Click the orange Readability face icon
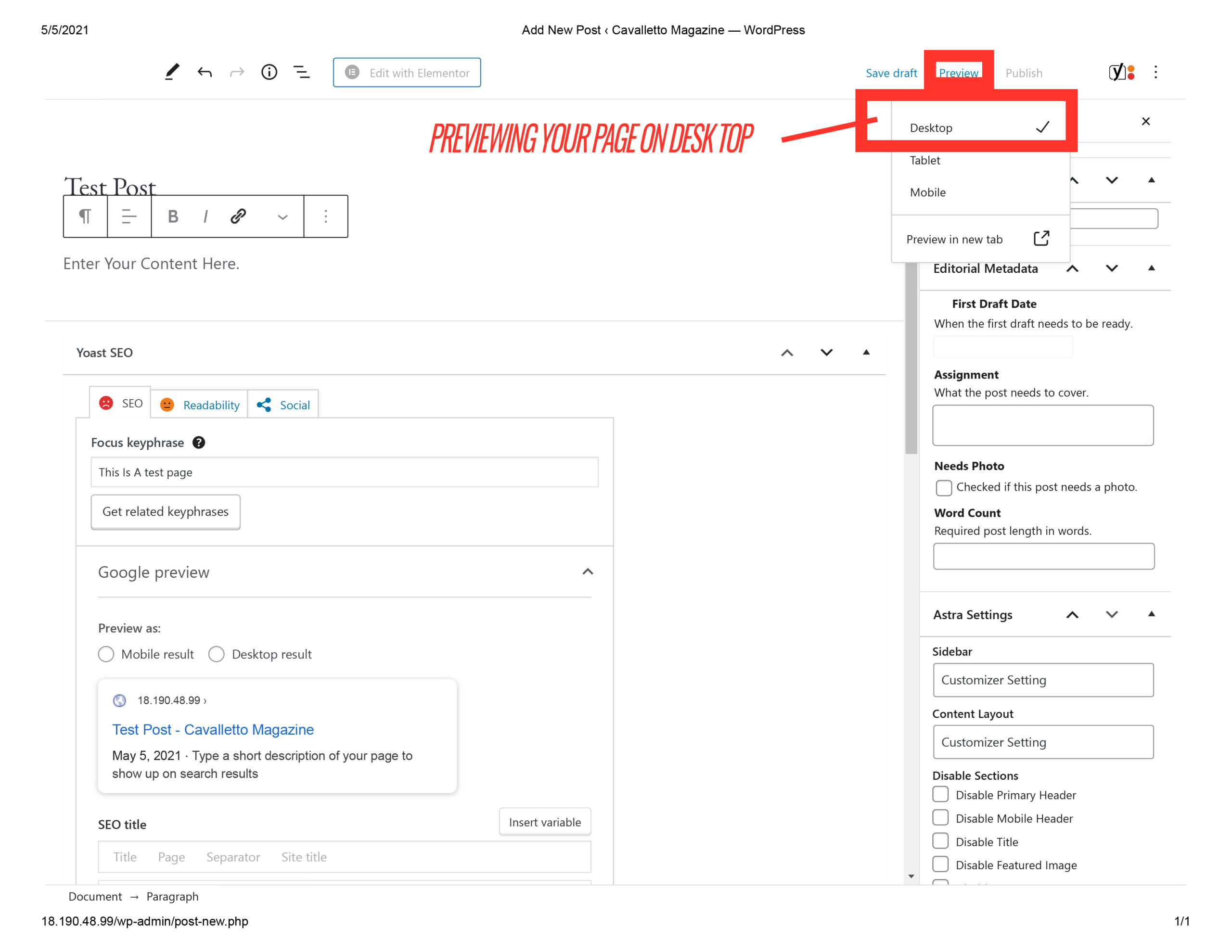1232x952 pixels. pos(167,405)
